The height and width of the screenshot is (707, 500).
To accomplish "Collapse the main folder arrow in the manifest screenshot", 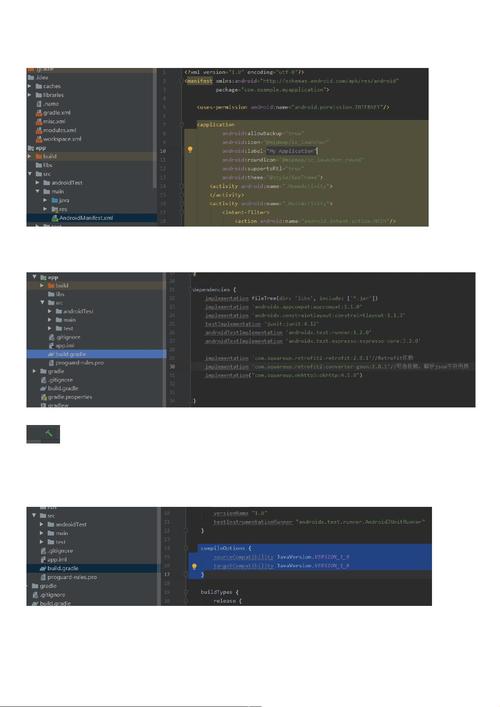I will pos(38,192).
